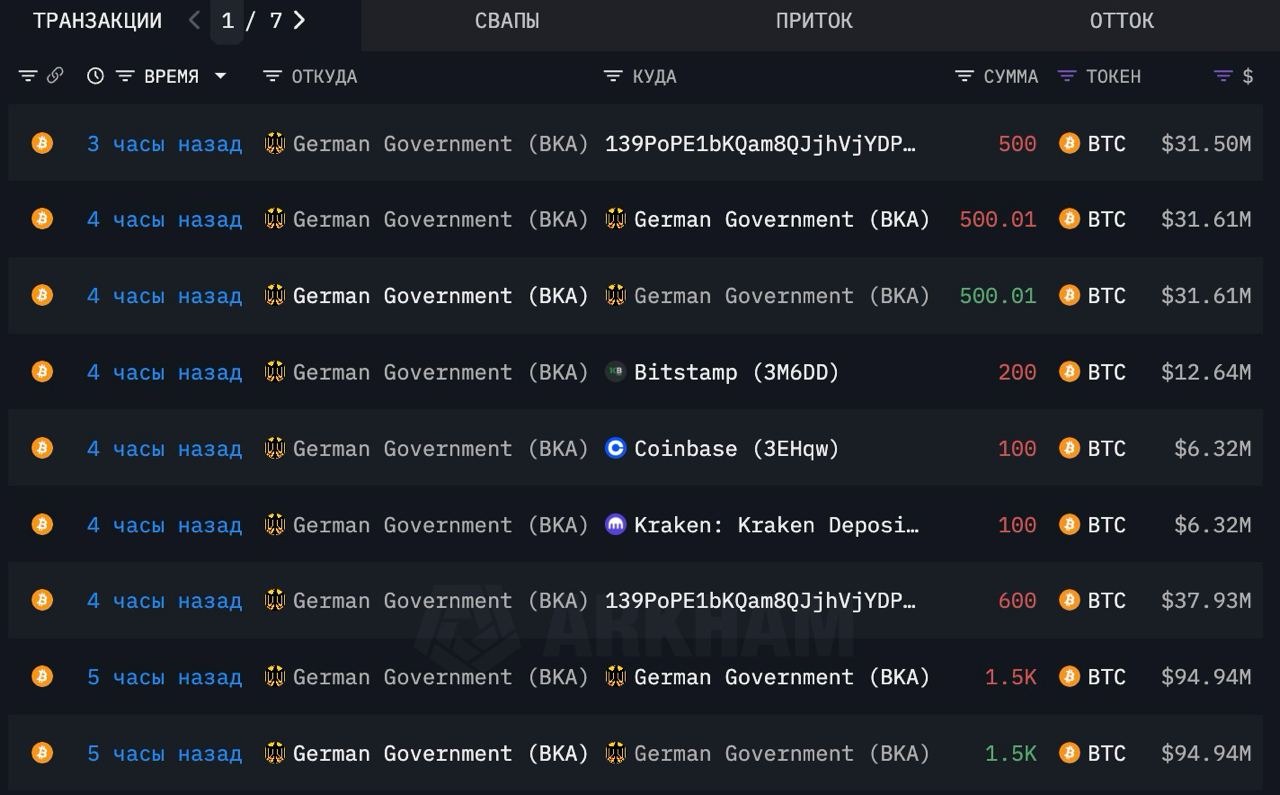Viewport: 1280px width, 795px height.
Task: Open the ВРЕМЯ column filter icon
Action: 125,76
